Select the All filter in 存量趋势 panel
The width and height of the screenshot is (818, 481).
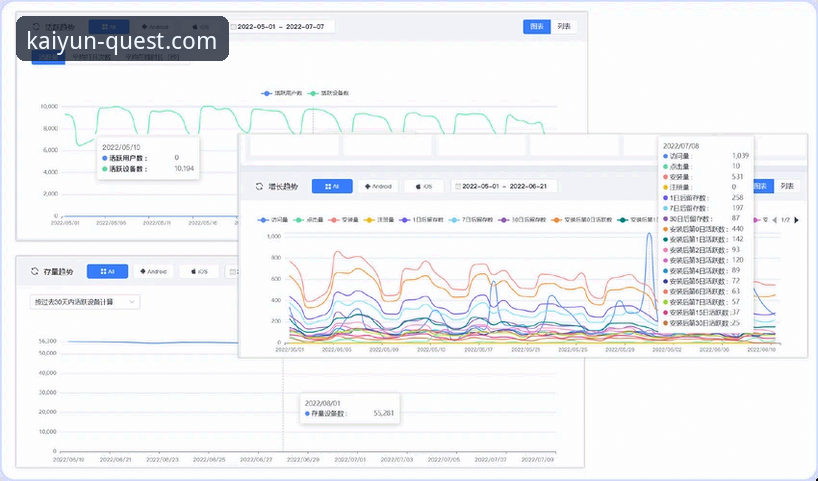[107, 271]
